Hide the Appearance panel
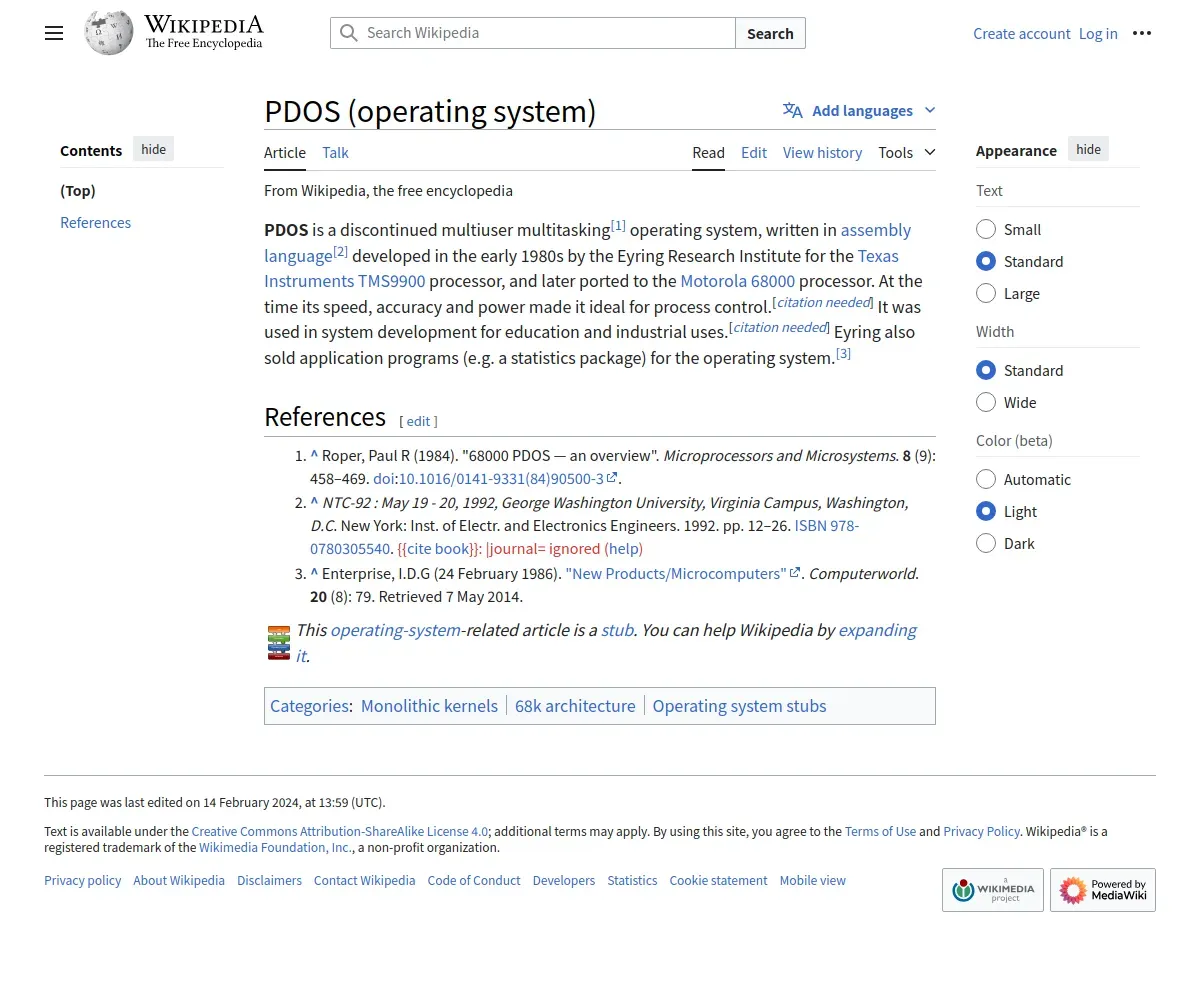The width and height of the screenshot is (1200, 1001). pos(1088,149)
